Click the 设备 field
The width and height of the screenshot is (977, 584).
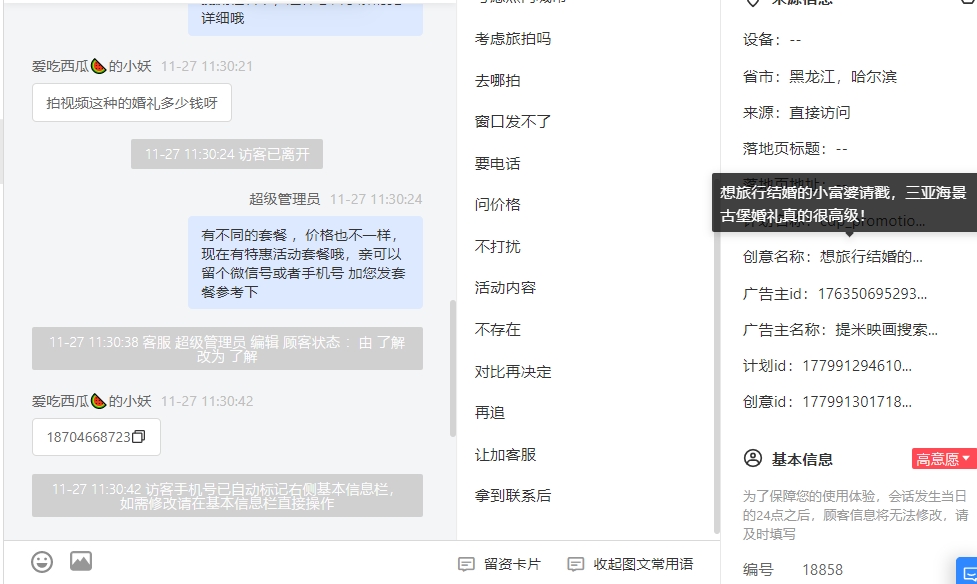771,40
